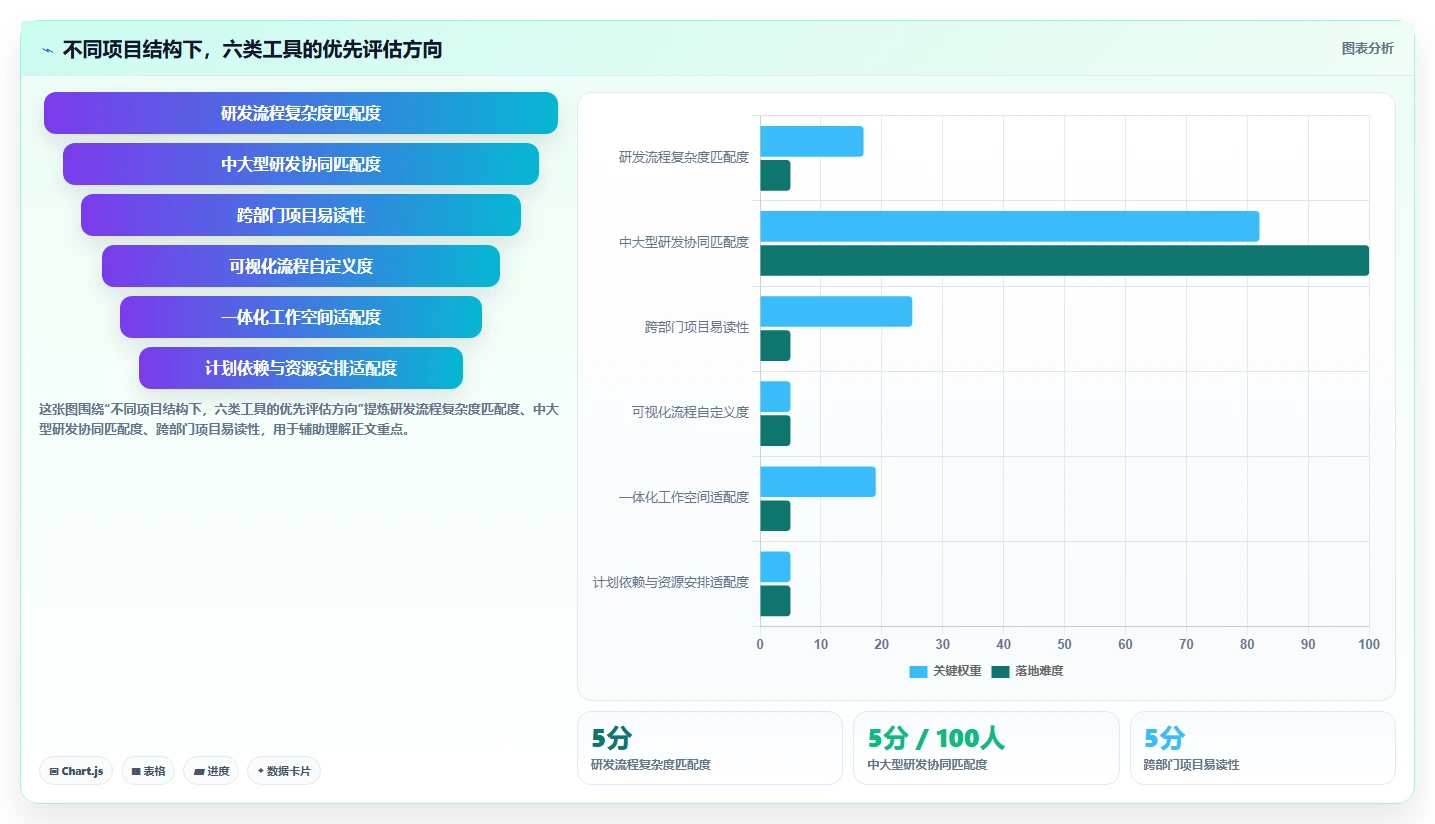The width and height of the screenshot is (1435, 824).
Task: Click the dark green 落地难度 legend swatch
Action: pyautogui.click(x=1000, y=672)
